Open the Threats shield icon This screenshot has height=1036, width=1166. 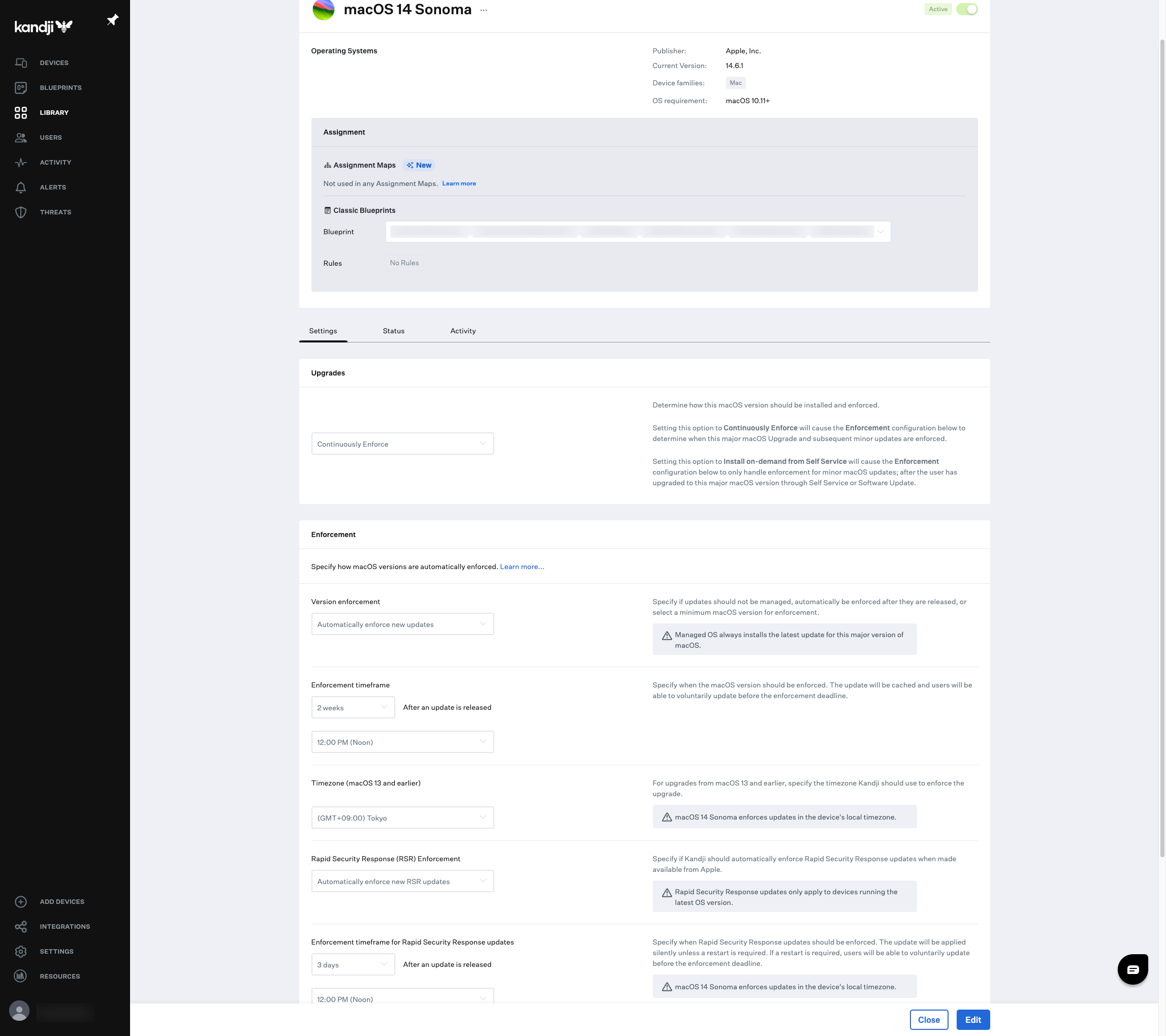click(x=21, y=212)
